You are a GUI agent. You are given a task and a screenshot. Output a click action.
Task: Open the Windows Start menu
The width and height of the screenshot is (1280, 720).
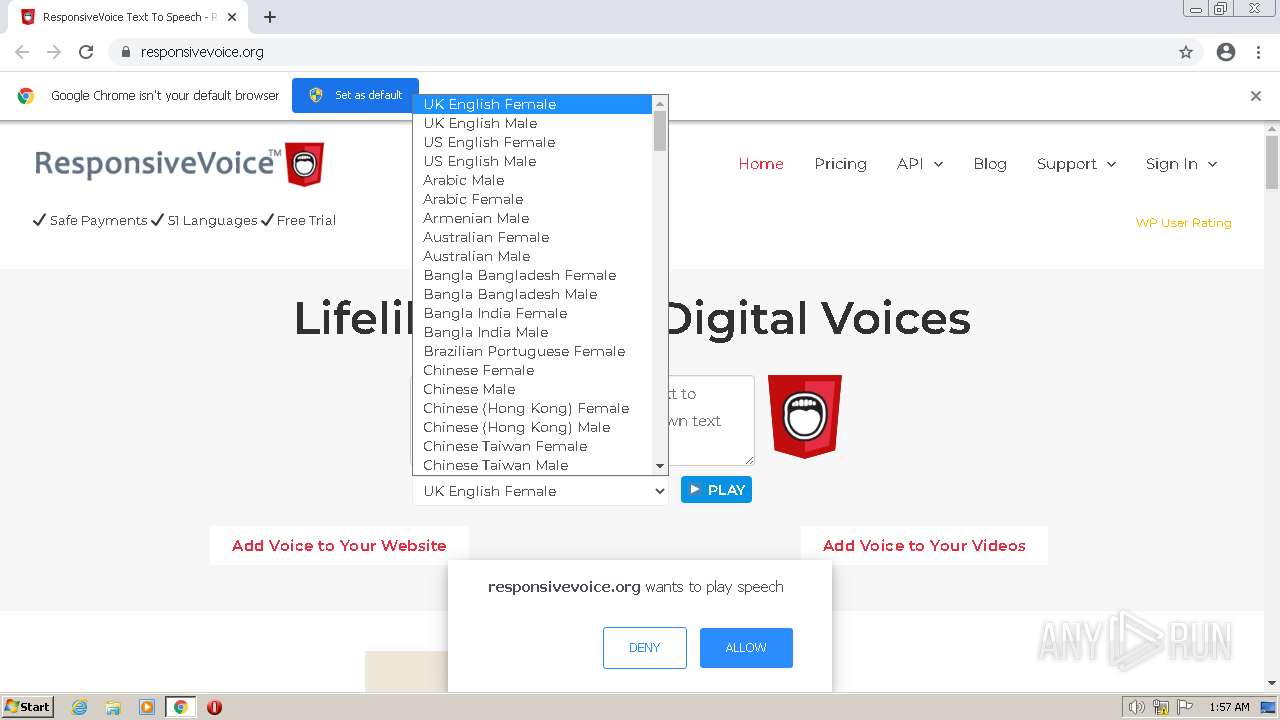[x=27, y=707]
